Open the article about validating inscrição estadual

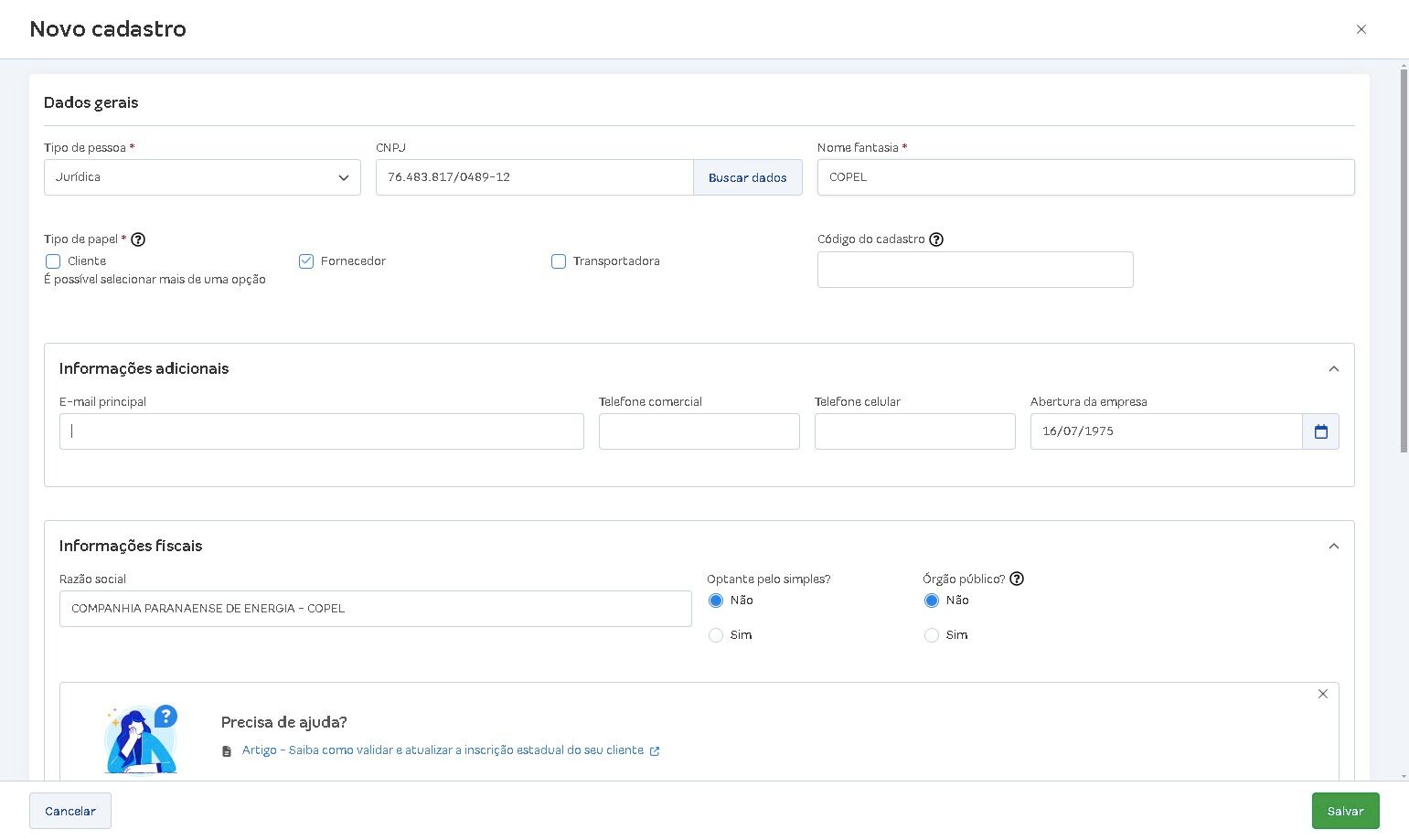point(443,750)
